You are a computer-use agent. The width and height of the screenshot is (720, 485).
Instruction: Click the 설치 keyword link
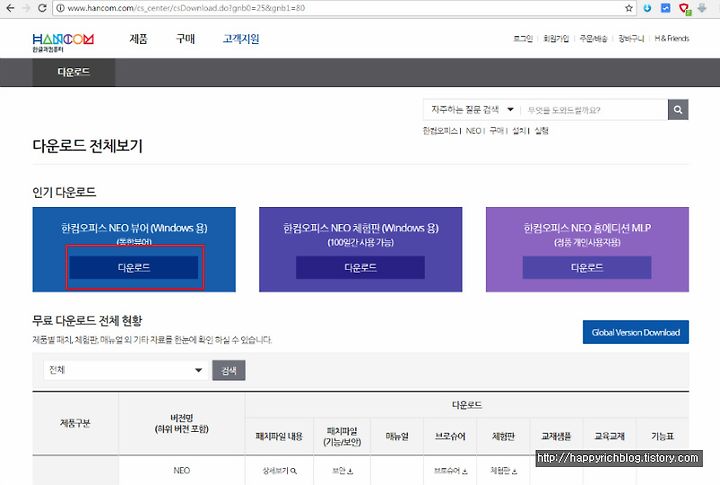tap(519, 131)
